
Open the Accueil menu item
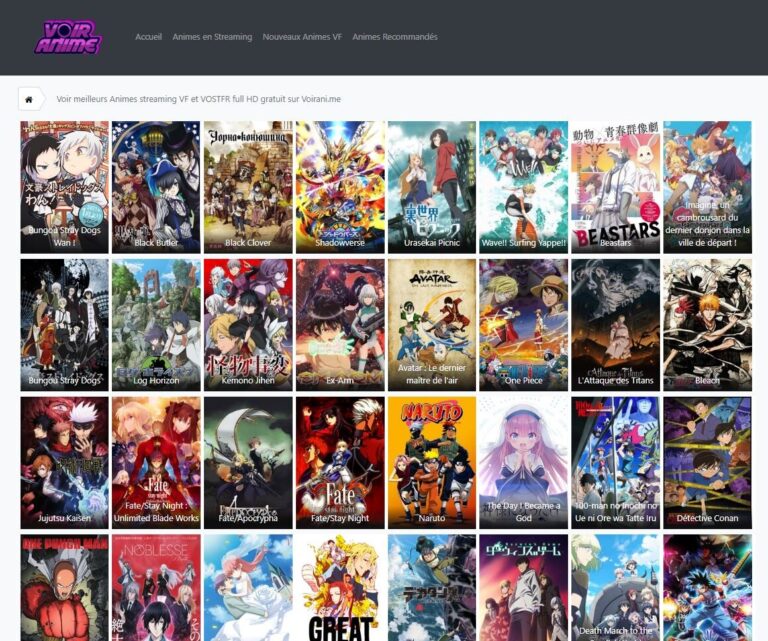148,37
